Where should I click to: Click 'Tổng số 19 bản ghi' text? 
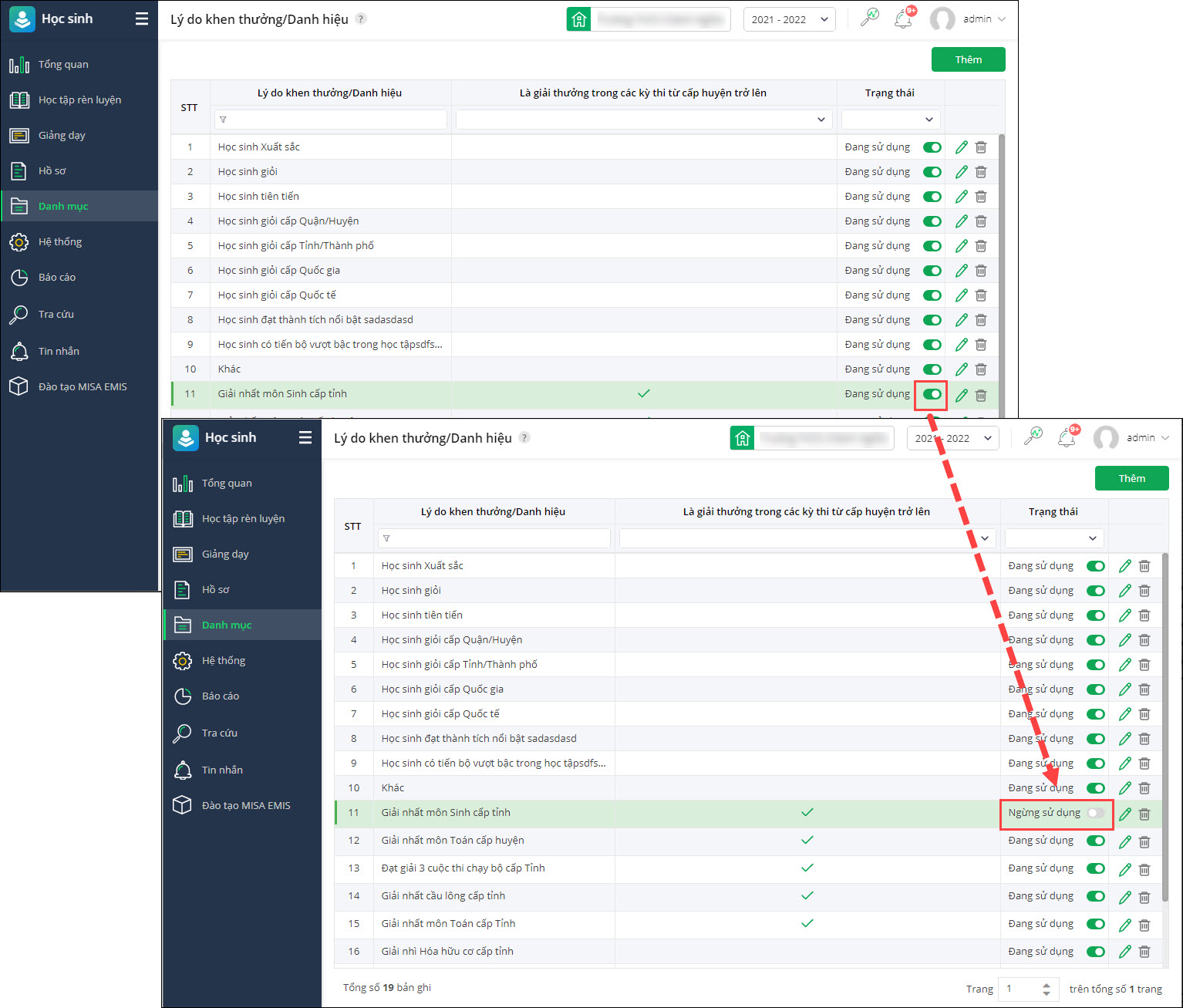[x=387, y=988]
